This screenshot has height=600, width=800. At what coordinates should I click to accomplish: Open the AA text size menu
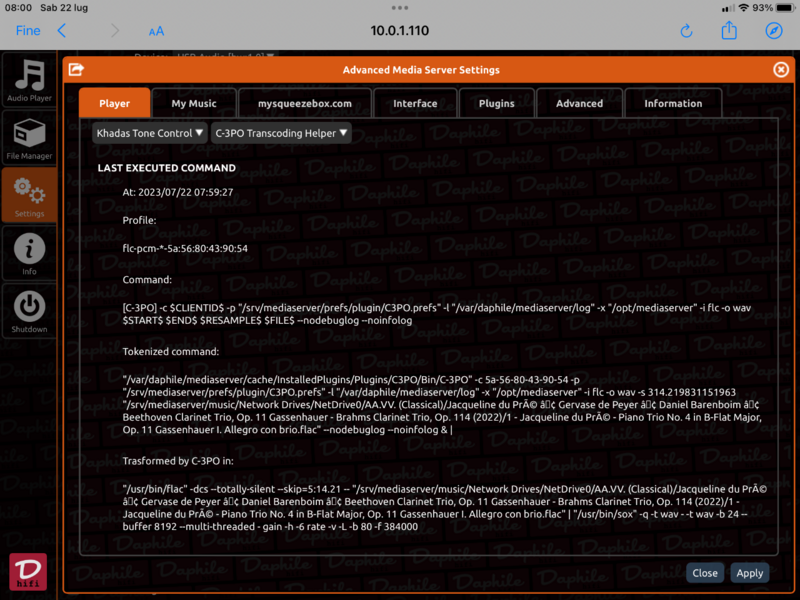pos(156,31)
